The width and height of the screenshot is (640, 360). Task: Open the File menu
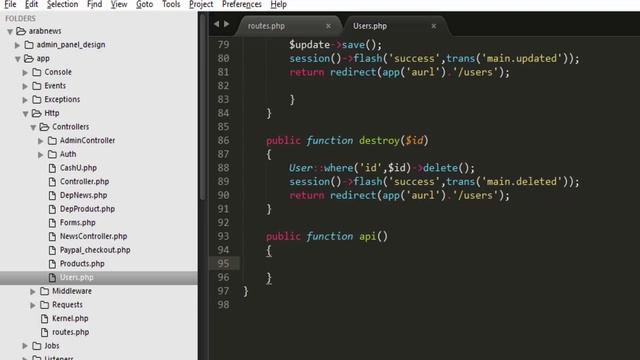[x=10, y=4]
